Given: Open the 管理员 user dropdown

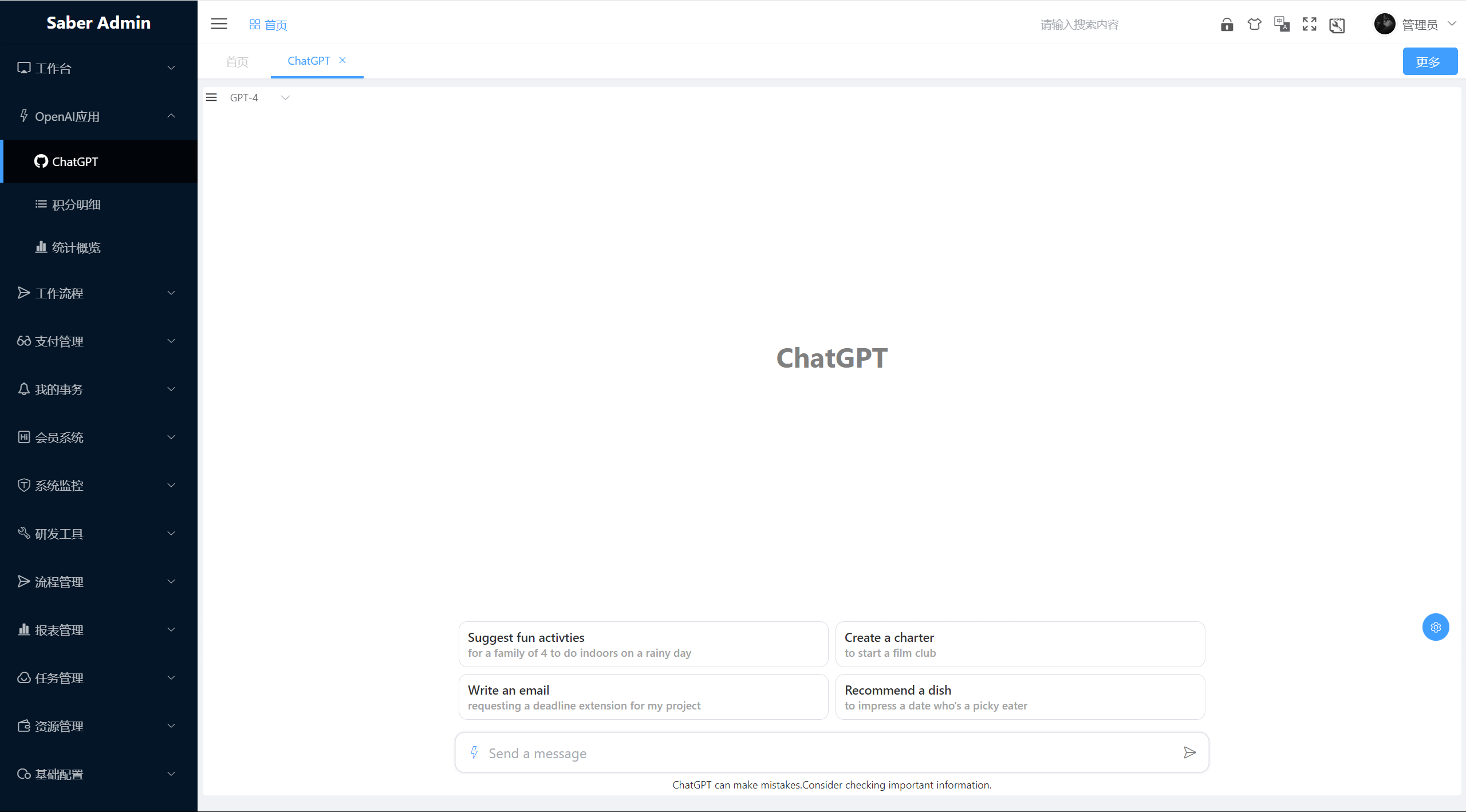Looking at the screenshot, I should [1428, 25].
